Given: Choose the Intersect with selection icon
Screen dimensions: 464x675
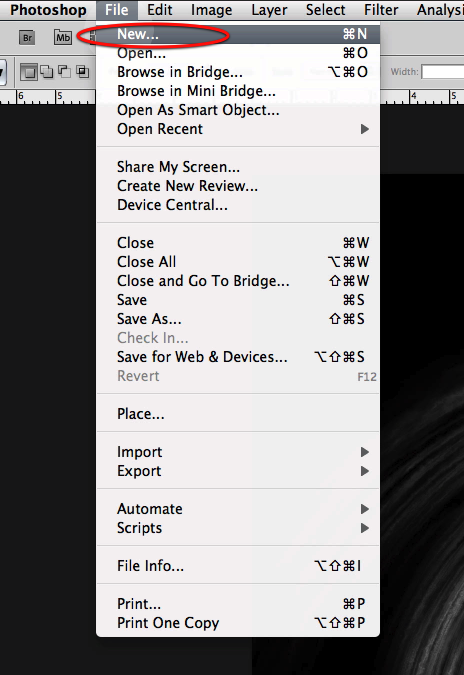Looking at the screenshot, I should click(x=82, y=71).
